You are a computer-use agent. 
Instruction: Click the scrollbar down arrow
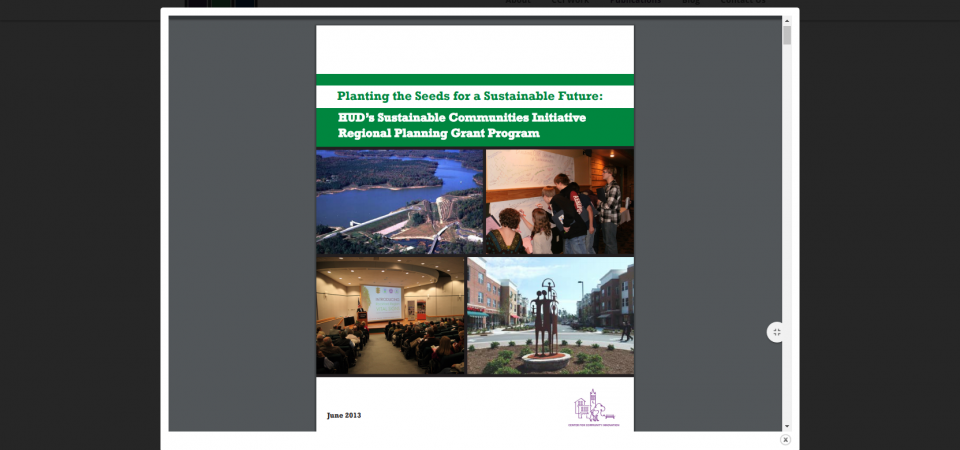coord(787,427)
